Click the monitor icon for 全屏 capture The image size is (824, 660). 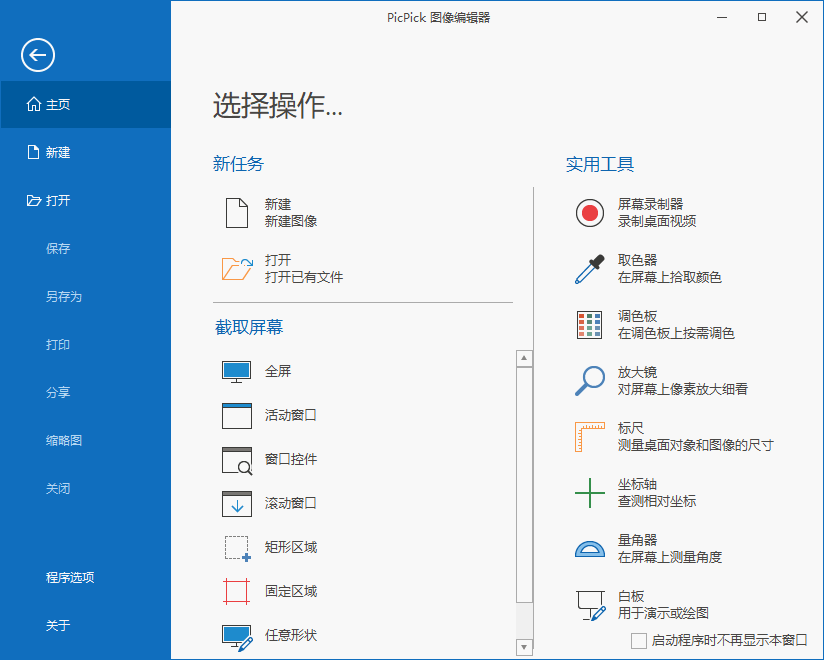point(236,372)
